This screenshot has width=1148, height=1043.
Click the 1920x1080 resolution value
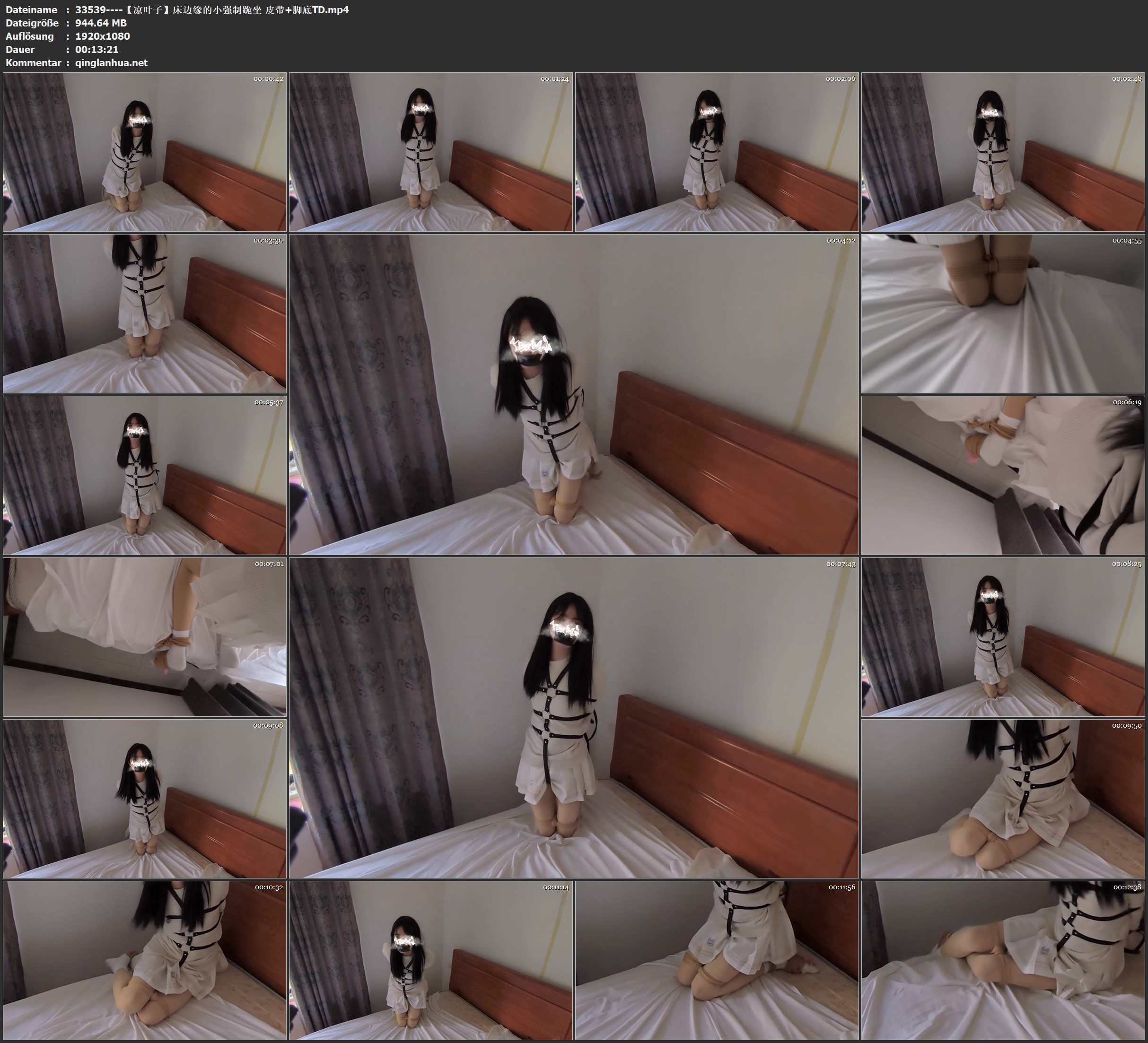[103, 36]
